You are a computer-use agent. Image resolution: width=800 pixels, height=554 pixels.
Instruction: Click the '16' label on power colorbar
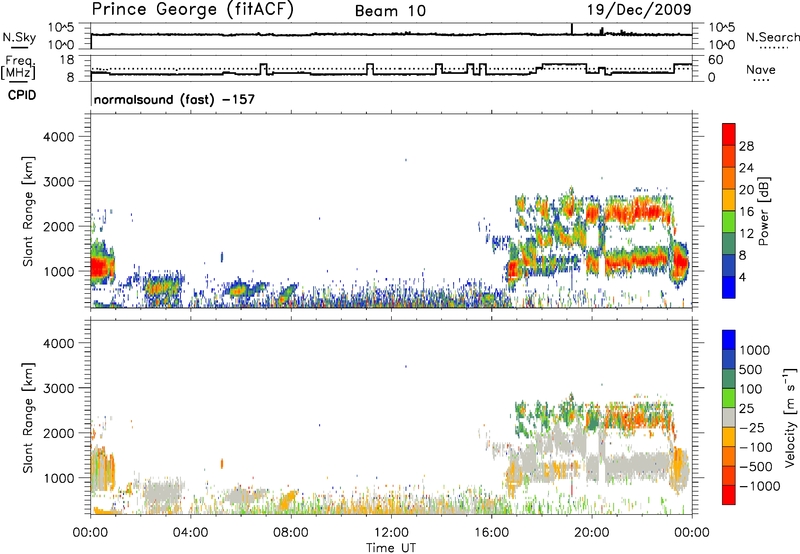[746, 212]
